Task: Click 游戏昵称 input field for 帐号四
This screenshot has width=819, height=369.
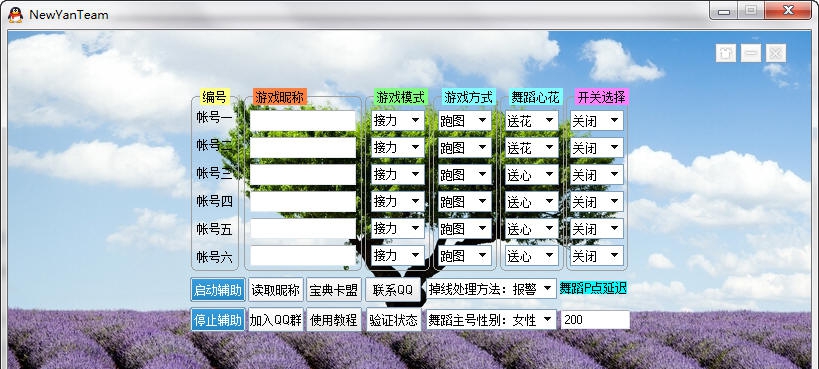Action: pos(302,201)
